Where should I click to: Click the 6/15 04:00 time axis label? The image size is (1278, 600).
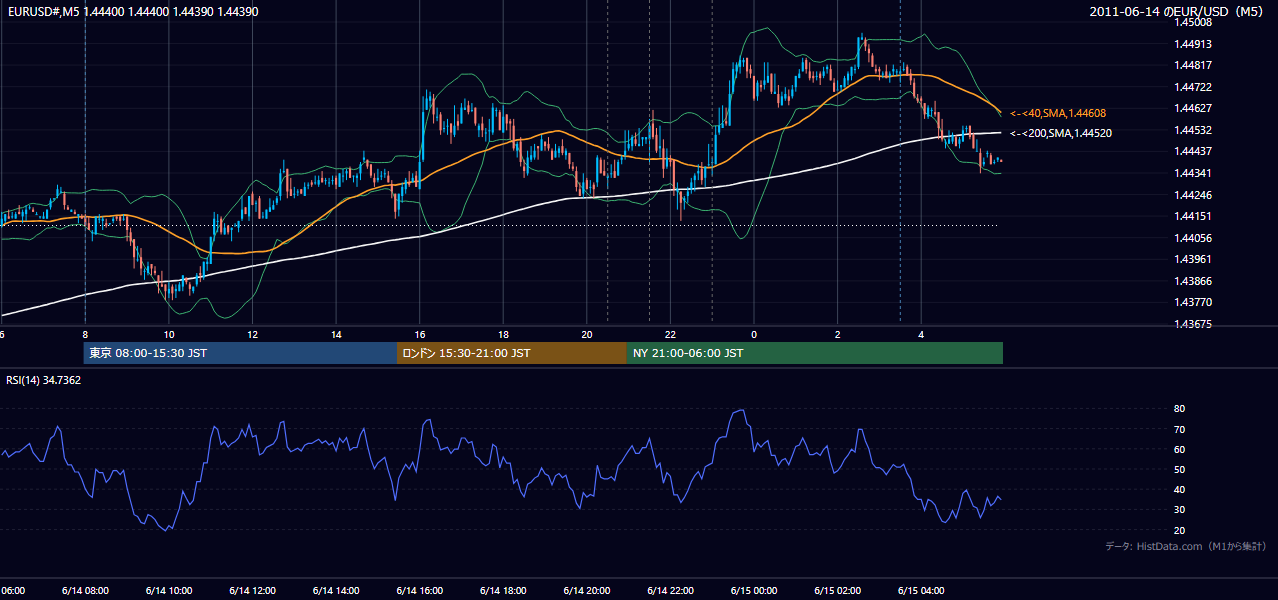[921, 591]
